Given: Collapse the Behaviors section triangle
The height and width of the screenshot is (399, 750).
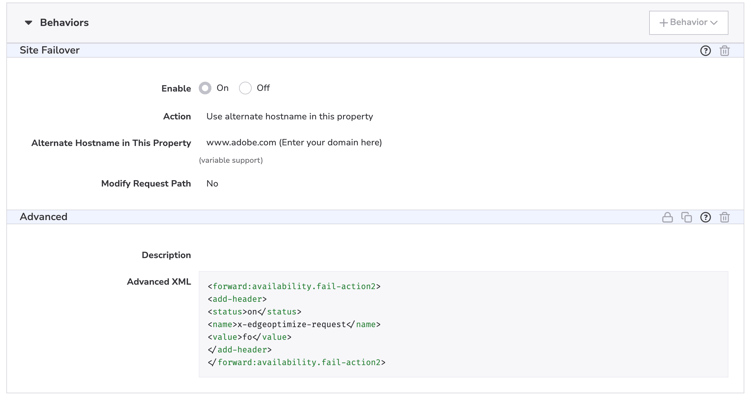Looking at the screenshot, I should (28, 22).
